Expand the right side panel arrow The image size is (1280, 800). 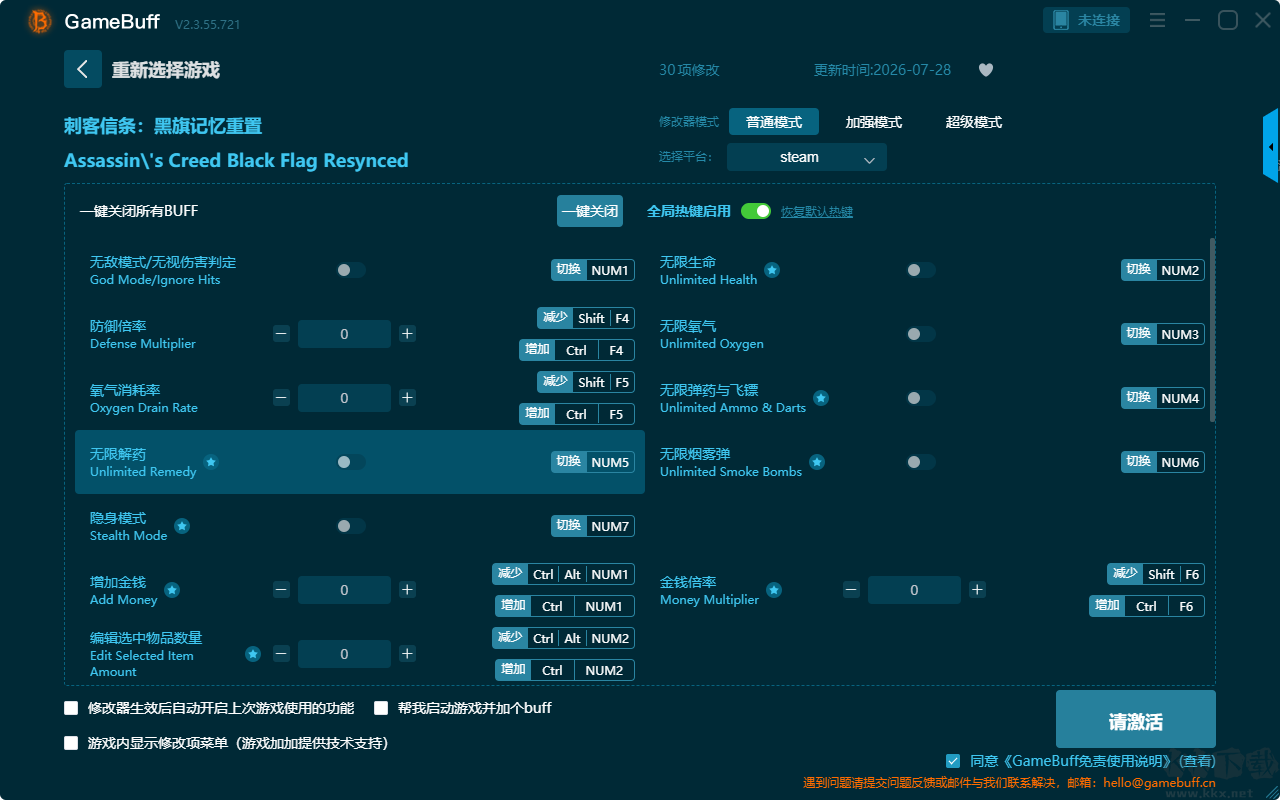click(1271, 146)
